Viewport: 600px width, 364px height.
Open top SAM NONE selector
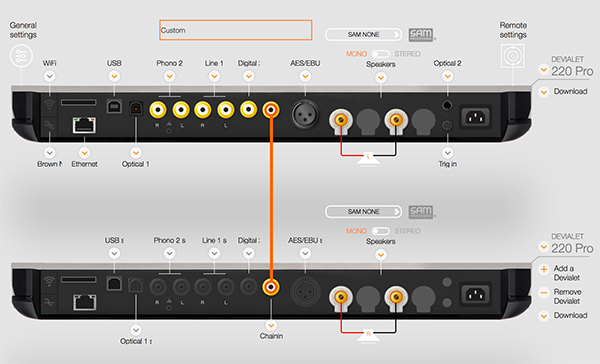click(363, 34)
